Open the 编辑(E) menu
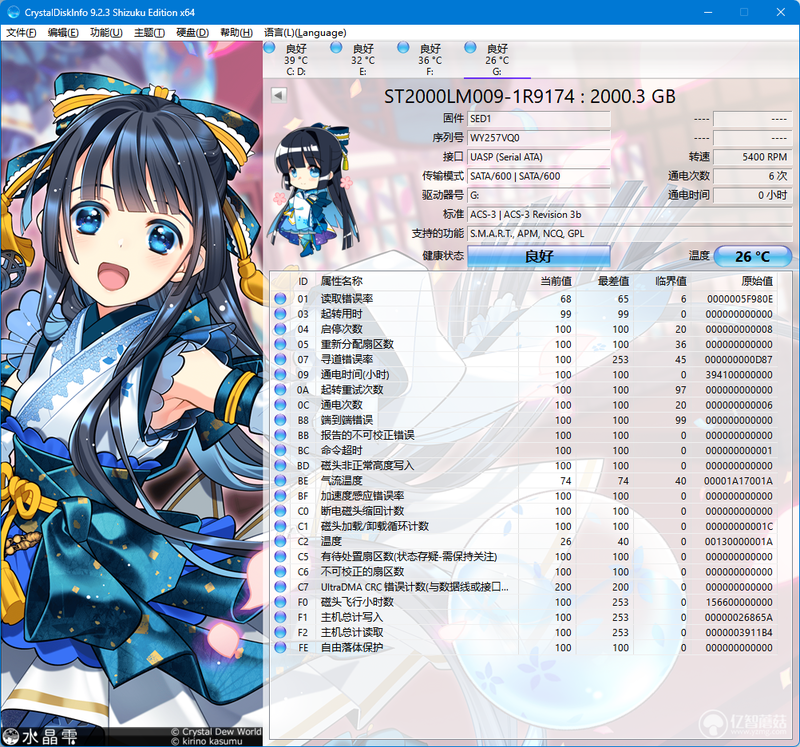 tap(63, 33)
